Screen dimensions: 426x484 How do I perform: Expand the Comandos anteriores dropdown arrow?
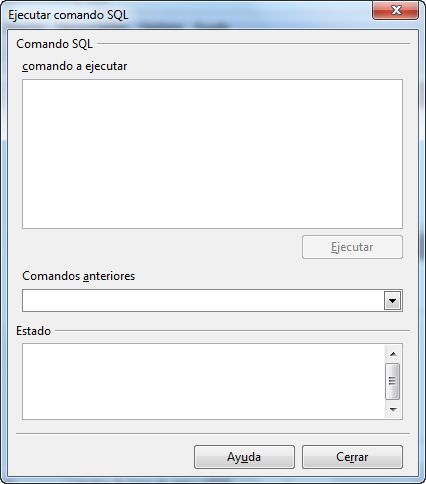click(392, 301)
